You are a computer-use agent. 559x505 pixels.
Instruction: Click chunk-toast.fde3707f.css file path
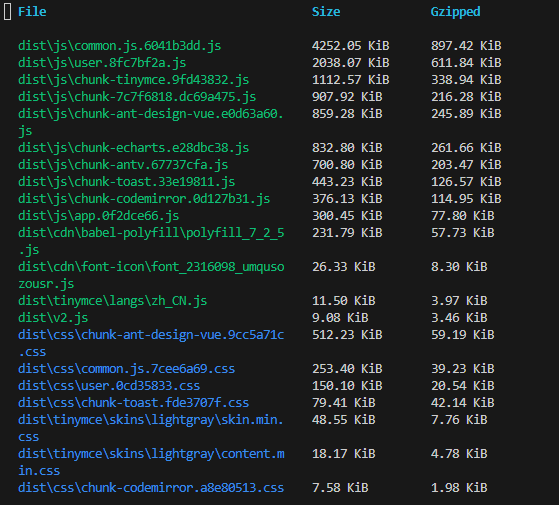pos(133,403)
